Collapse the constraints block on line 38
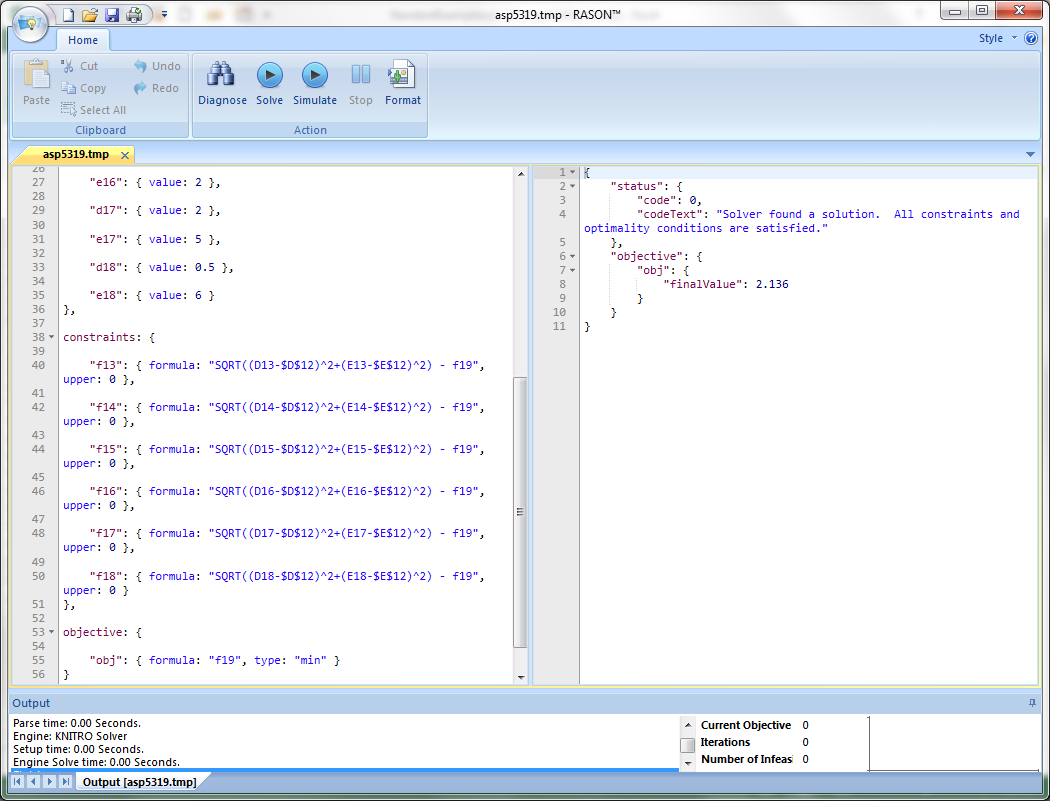The height and width of the screenshot is (801, 1050). (51, 338)
